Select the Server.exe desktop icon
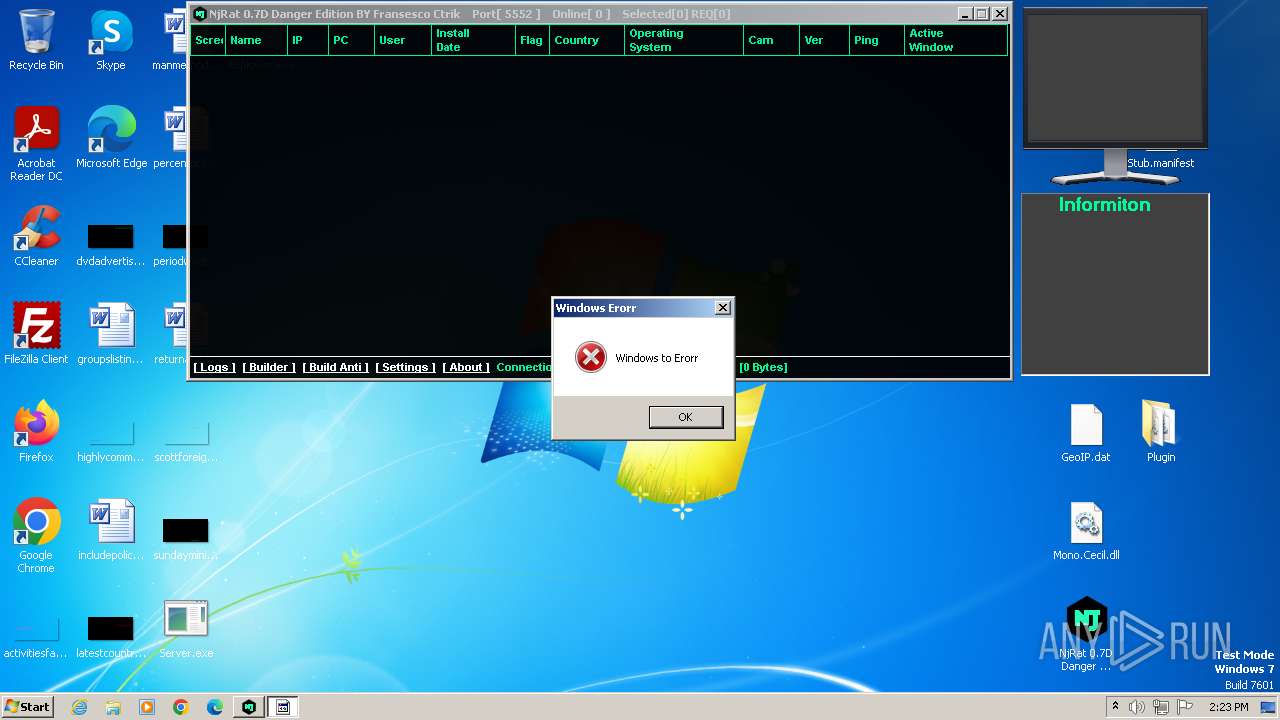The image size is (1280, 720). click(186, 628)
